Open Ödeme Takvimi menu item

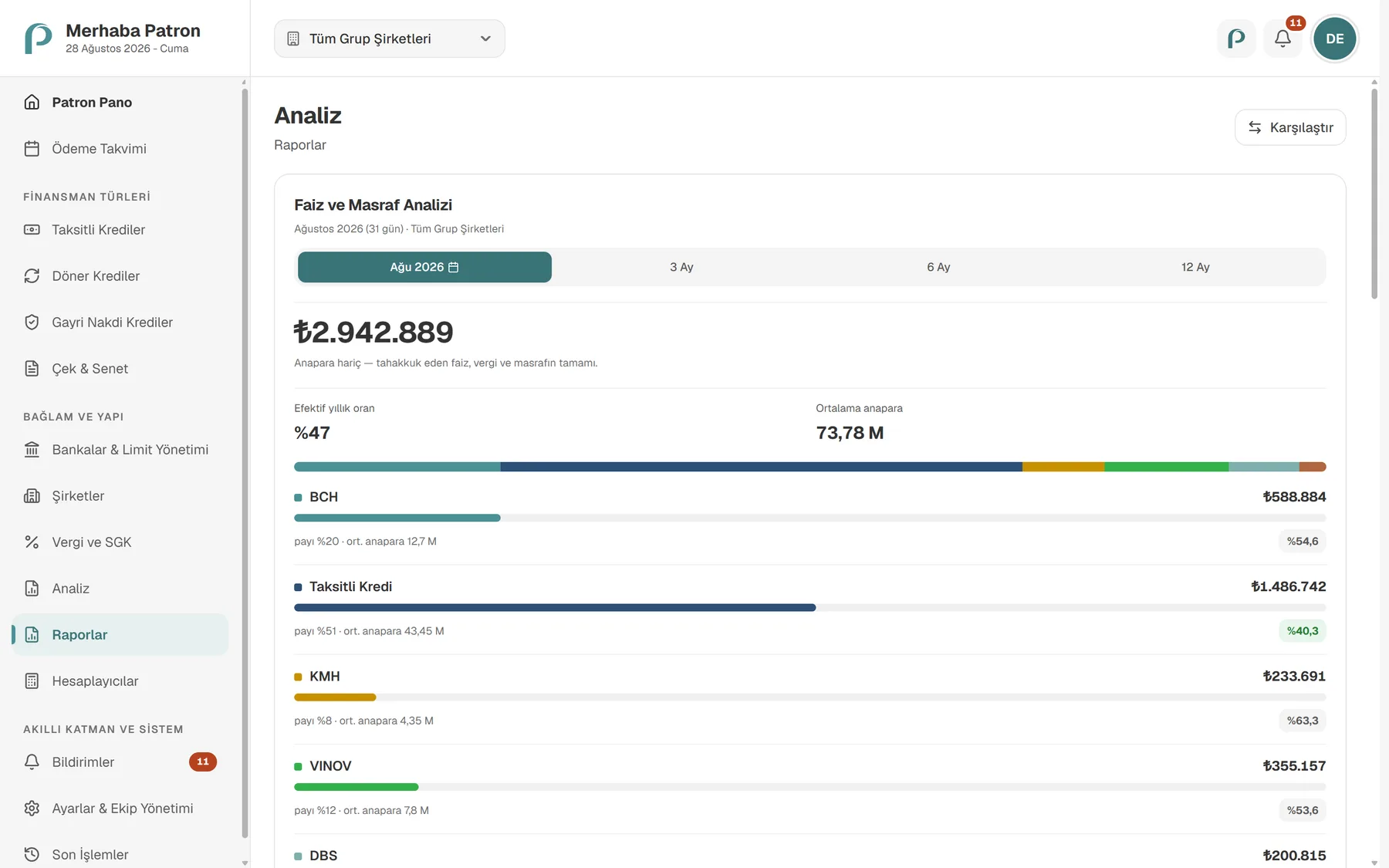coord(120,149)
